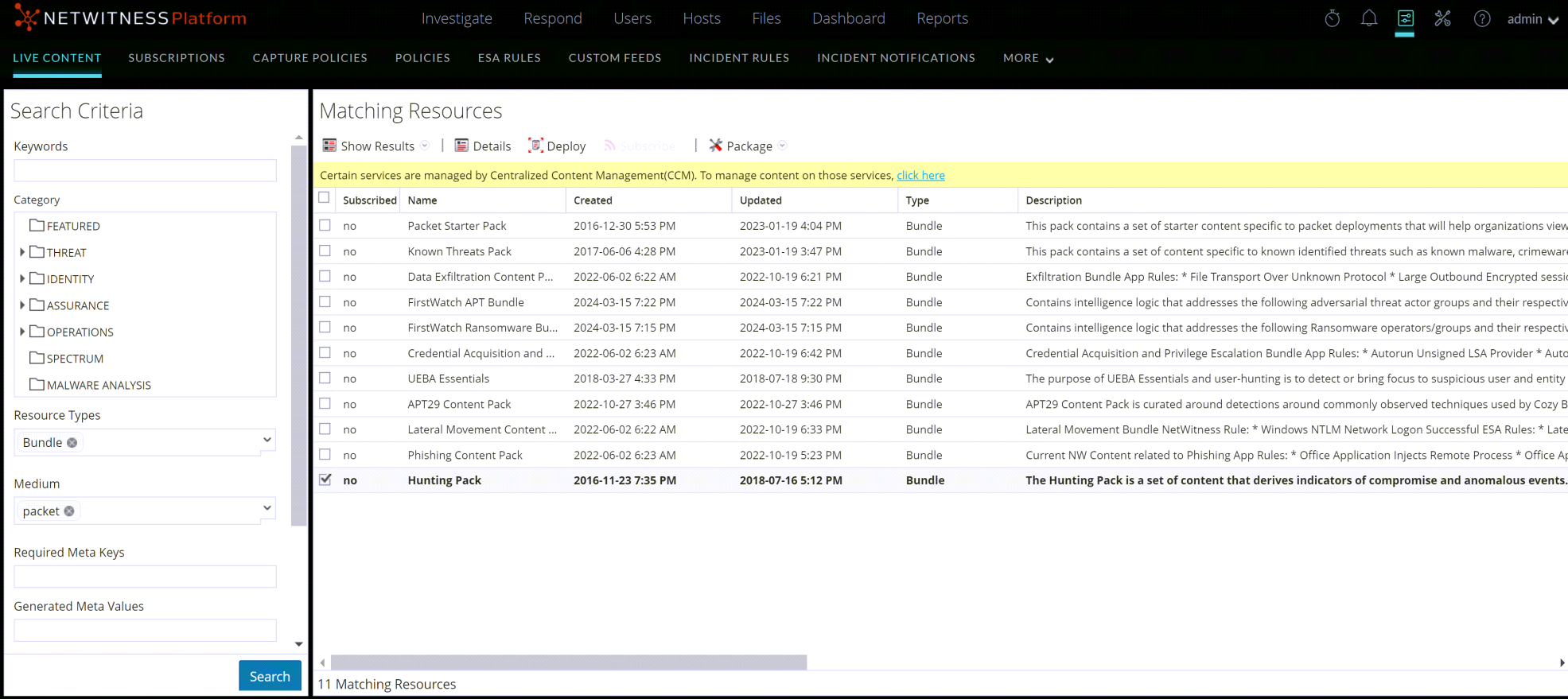Toggle the select-all header checkbox

coord(324,198)
